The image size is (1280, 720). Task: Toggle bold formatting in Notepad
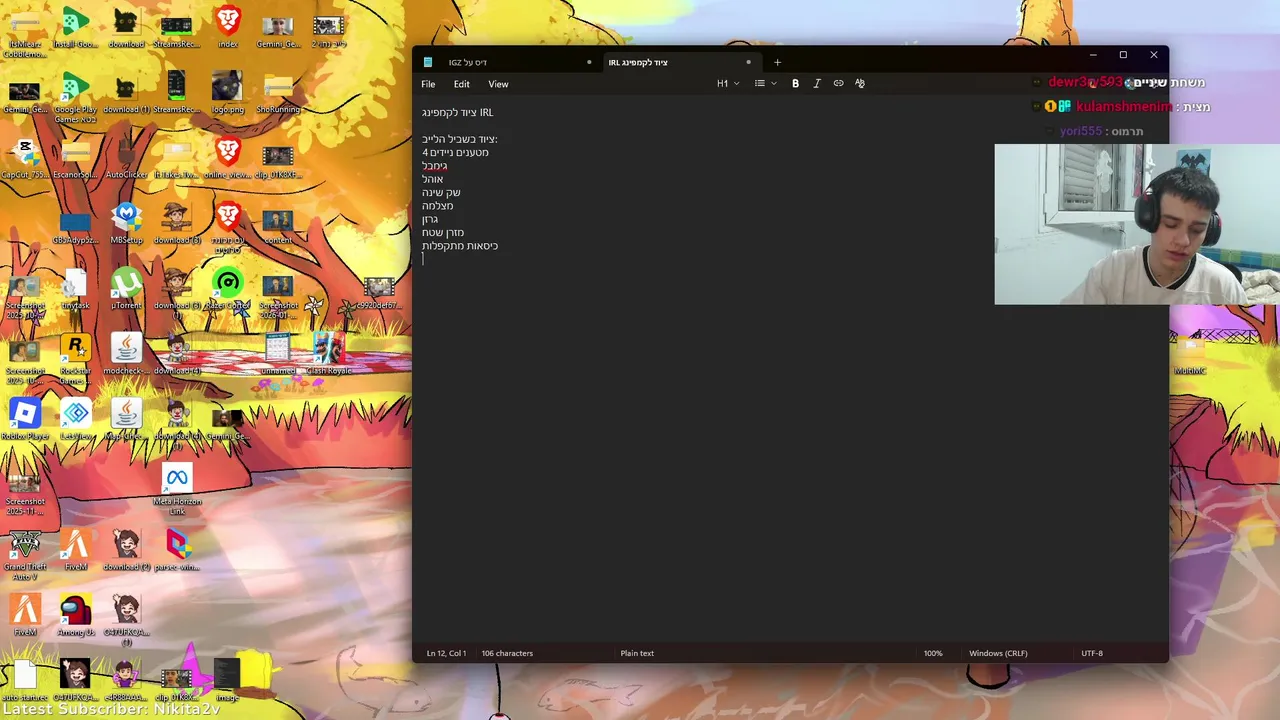(795, 84)
